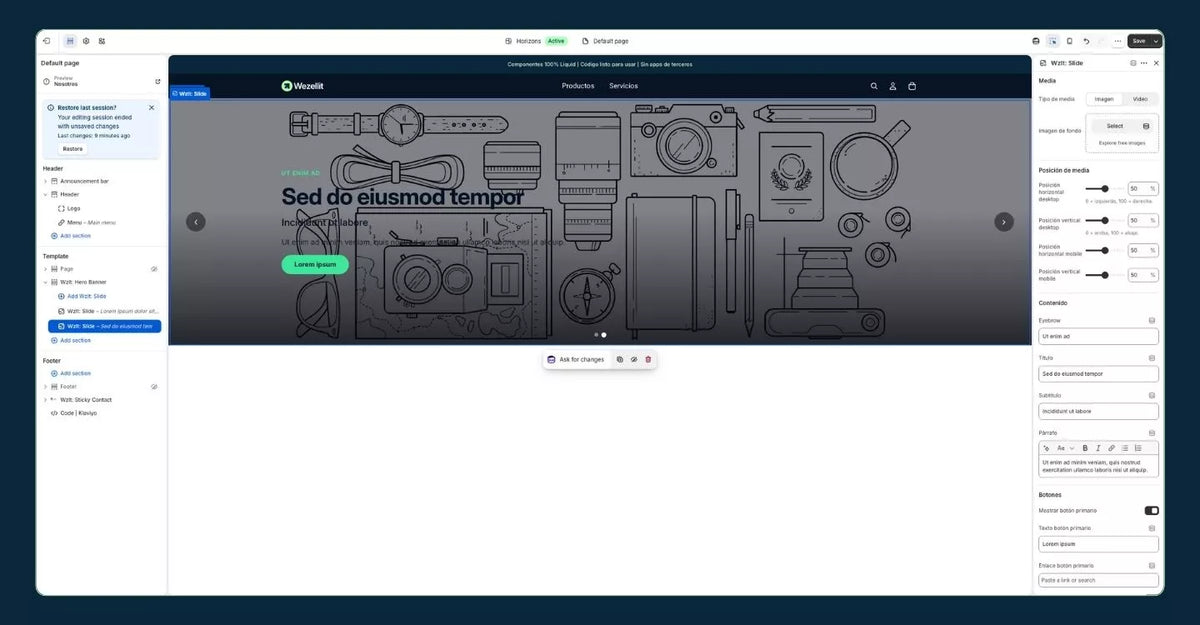Open the Horizons theme selector
Viewport: 1200px width, 625px height.
pos(535,41)
